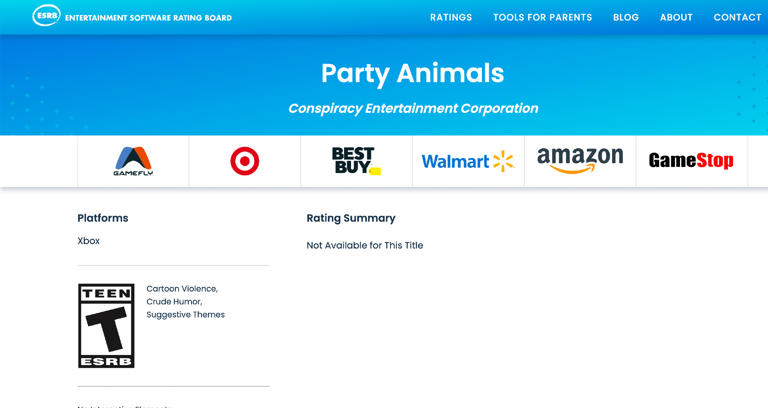Click Conspiracy Entertainment Corporation publisher name
This screenshot has width=768, height=408.
tap(413, 108)
